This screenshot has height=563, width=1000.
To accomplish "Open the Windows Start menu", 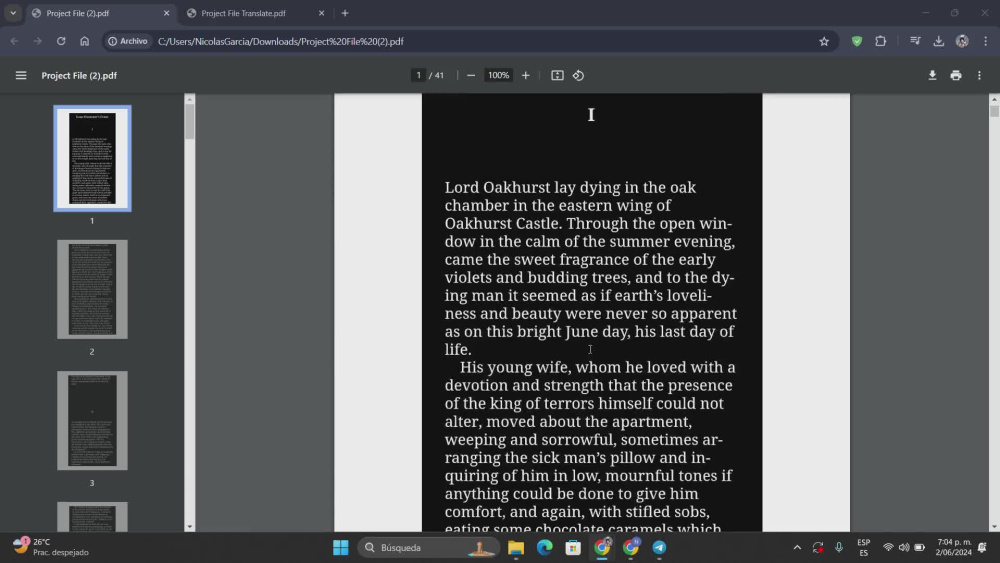I will pos(341,548).
